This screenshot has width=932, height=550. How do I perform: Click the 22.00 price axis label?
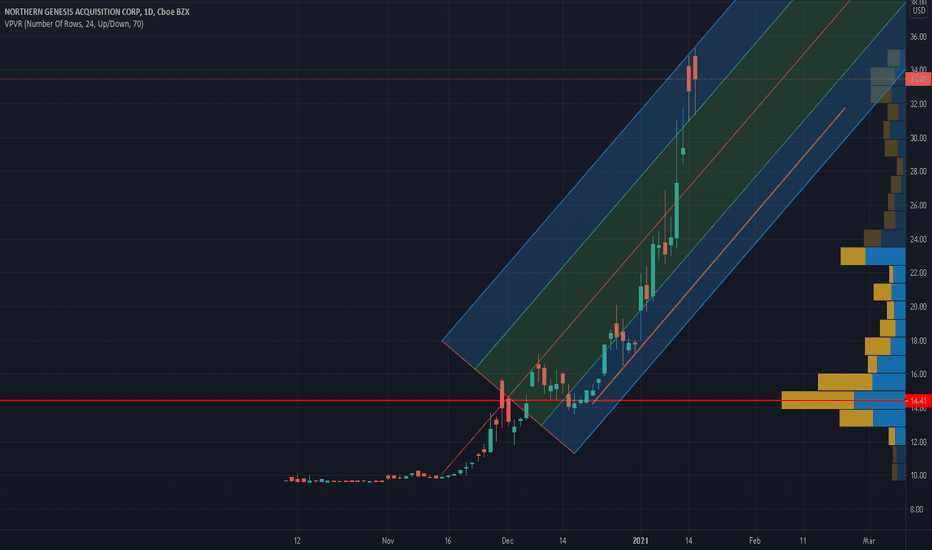coord(918,272)
